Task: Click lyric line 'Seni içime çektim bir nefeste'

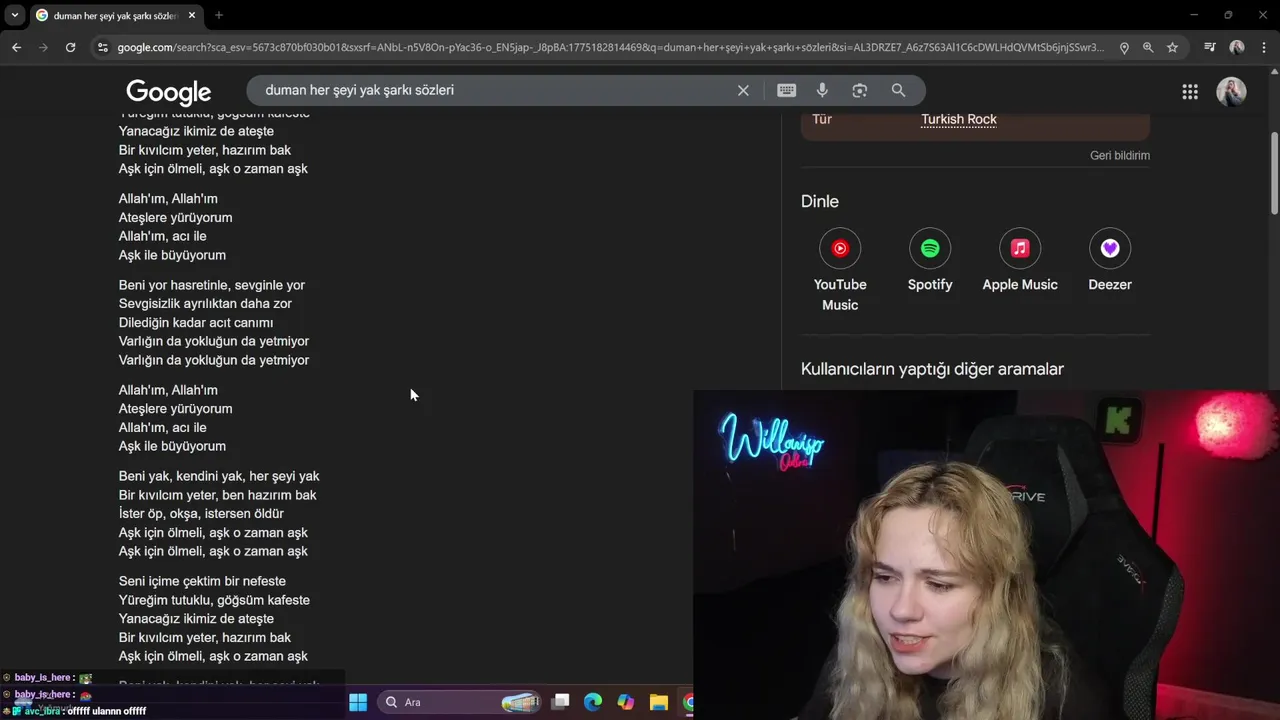Action: pyautogui.click(x=202, y=581)
